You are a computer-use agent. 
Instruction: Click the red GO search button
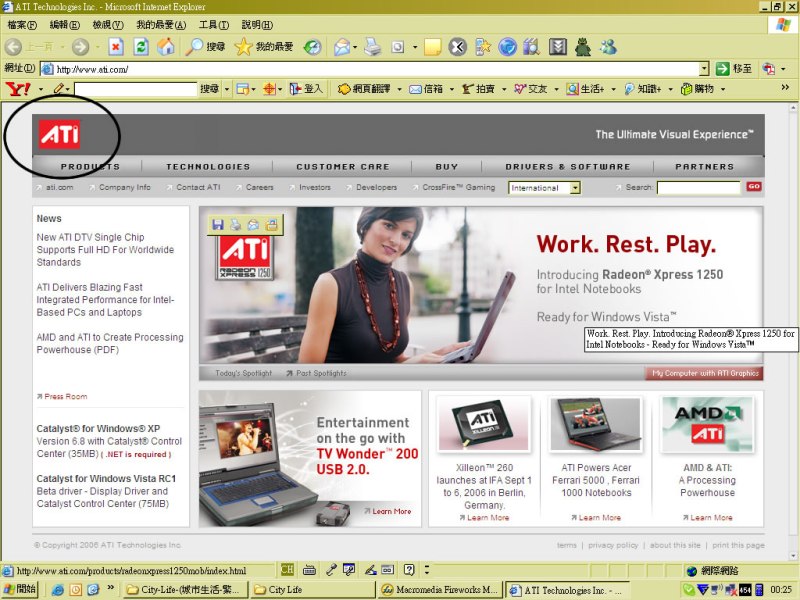(x=754, y=187)
